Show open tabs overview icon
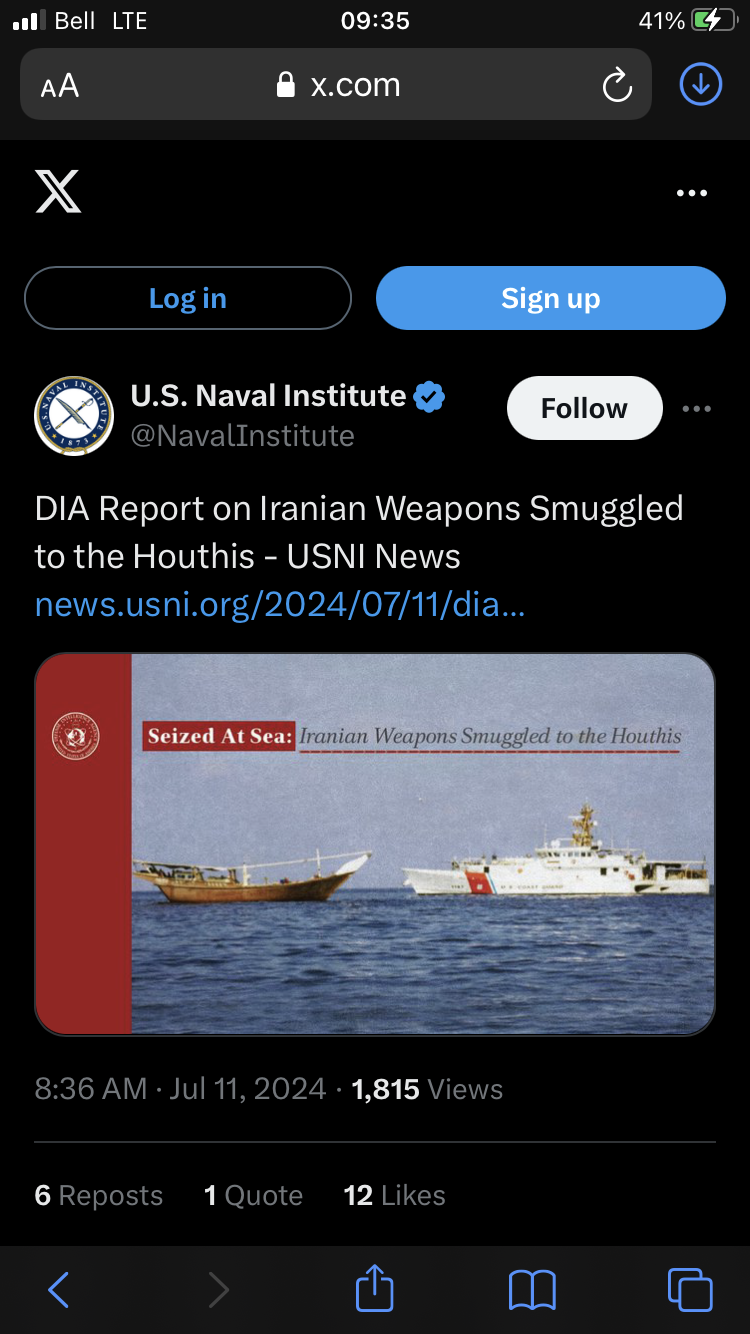 coord(690,1289)
